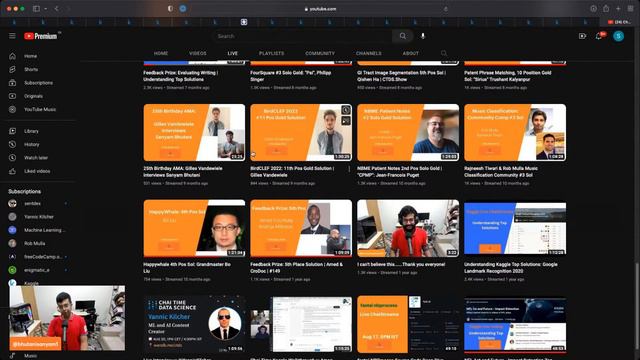Go back with Safari back arrow
The height and width of the screenshot is (360, 640).
pos(56,9)
